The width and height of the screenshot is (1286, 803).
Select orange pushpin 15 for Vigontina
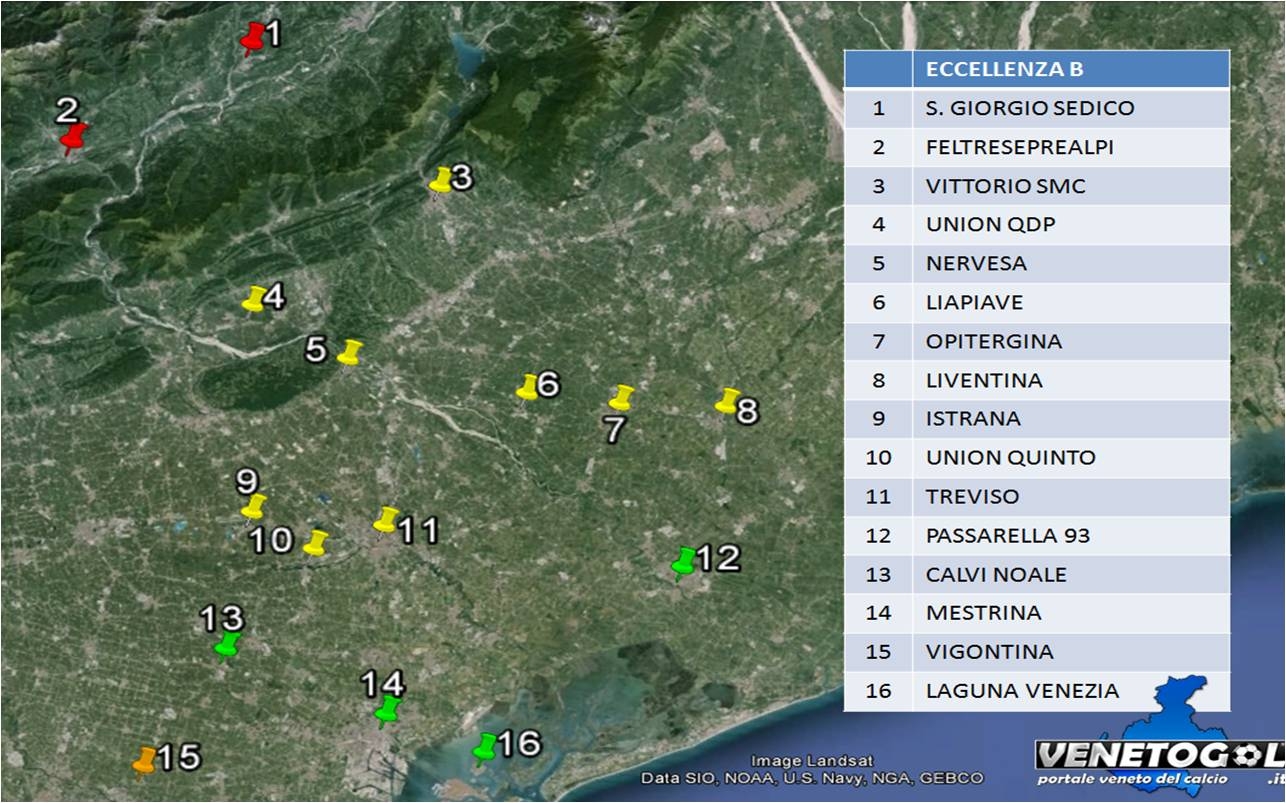coord(145,760)
